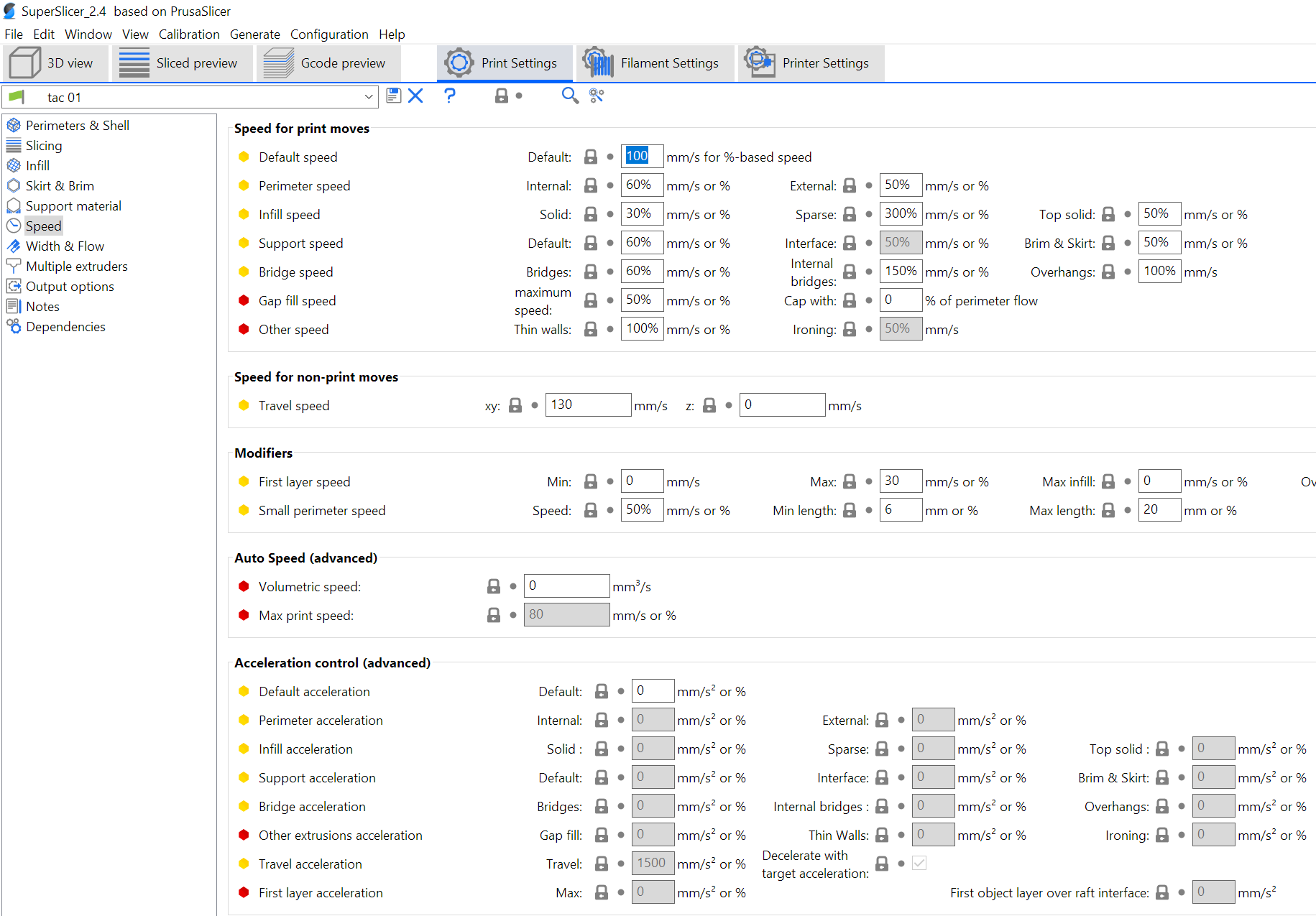
Task: Open the Gcode preview view
Action: tap(328, 63)
